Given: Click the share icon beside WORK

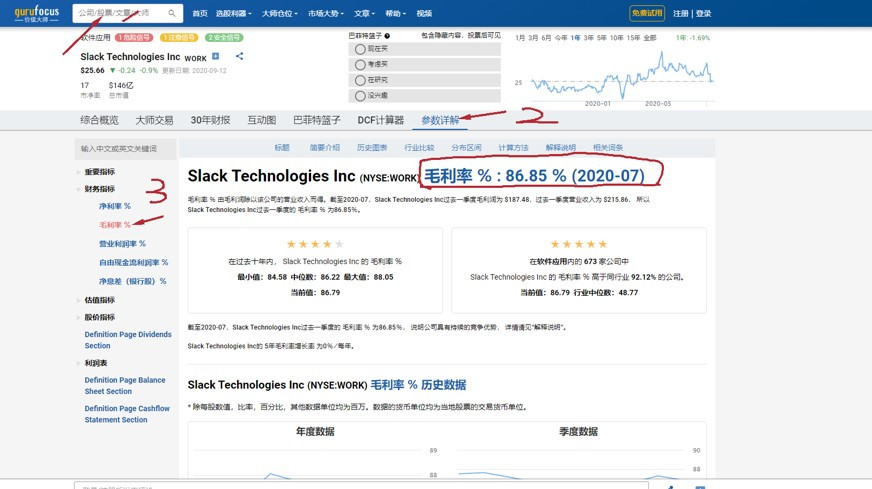Looking at the screenshot, I should pyautogui.click(x=239, y=56).
